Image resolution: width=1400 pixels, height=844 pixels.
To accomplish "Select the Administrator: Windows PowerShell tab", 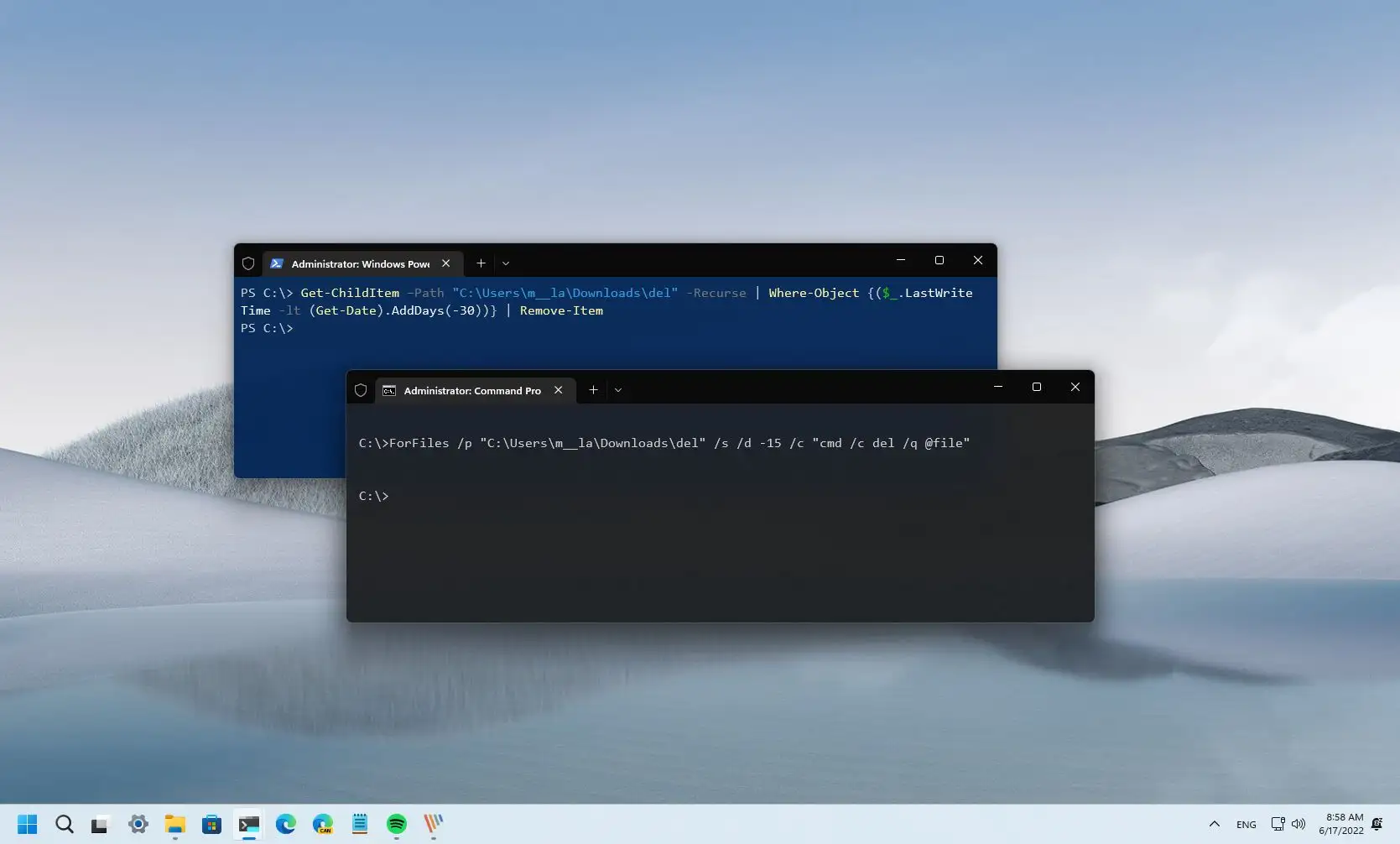I will pos(357,263).
